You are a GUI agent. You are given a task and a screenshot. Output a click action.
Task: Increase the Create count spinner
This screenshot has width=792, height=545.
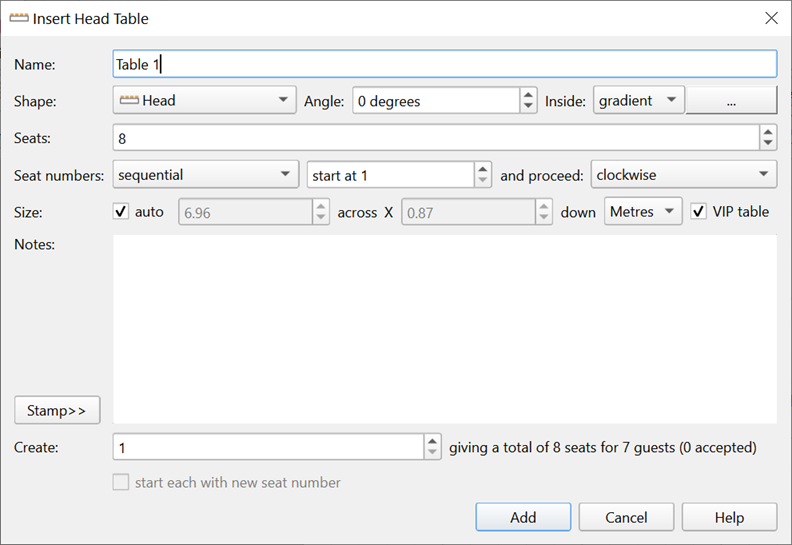(432, 442)
